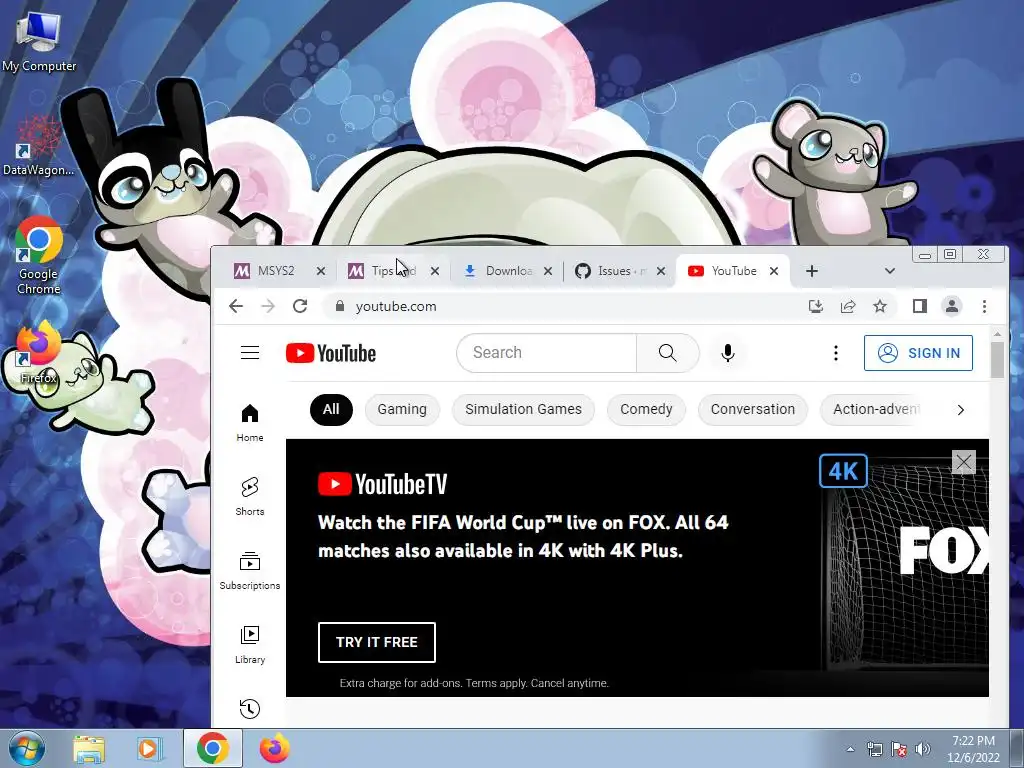This screenshot has width=1024, height=768.
Task: Reload the YouTube page
Action: [x=300, y=306]
